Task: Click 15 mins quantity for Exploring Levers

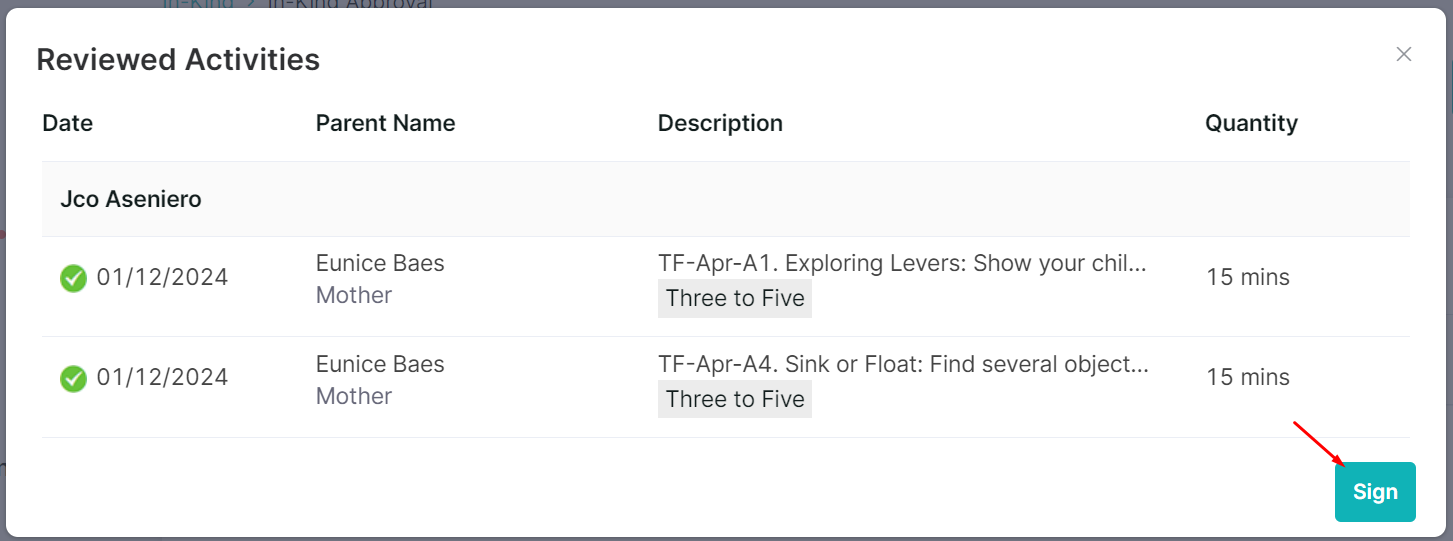Action: pyautogui.click(x=1248, y=277)
